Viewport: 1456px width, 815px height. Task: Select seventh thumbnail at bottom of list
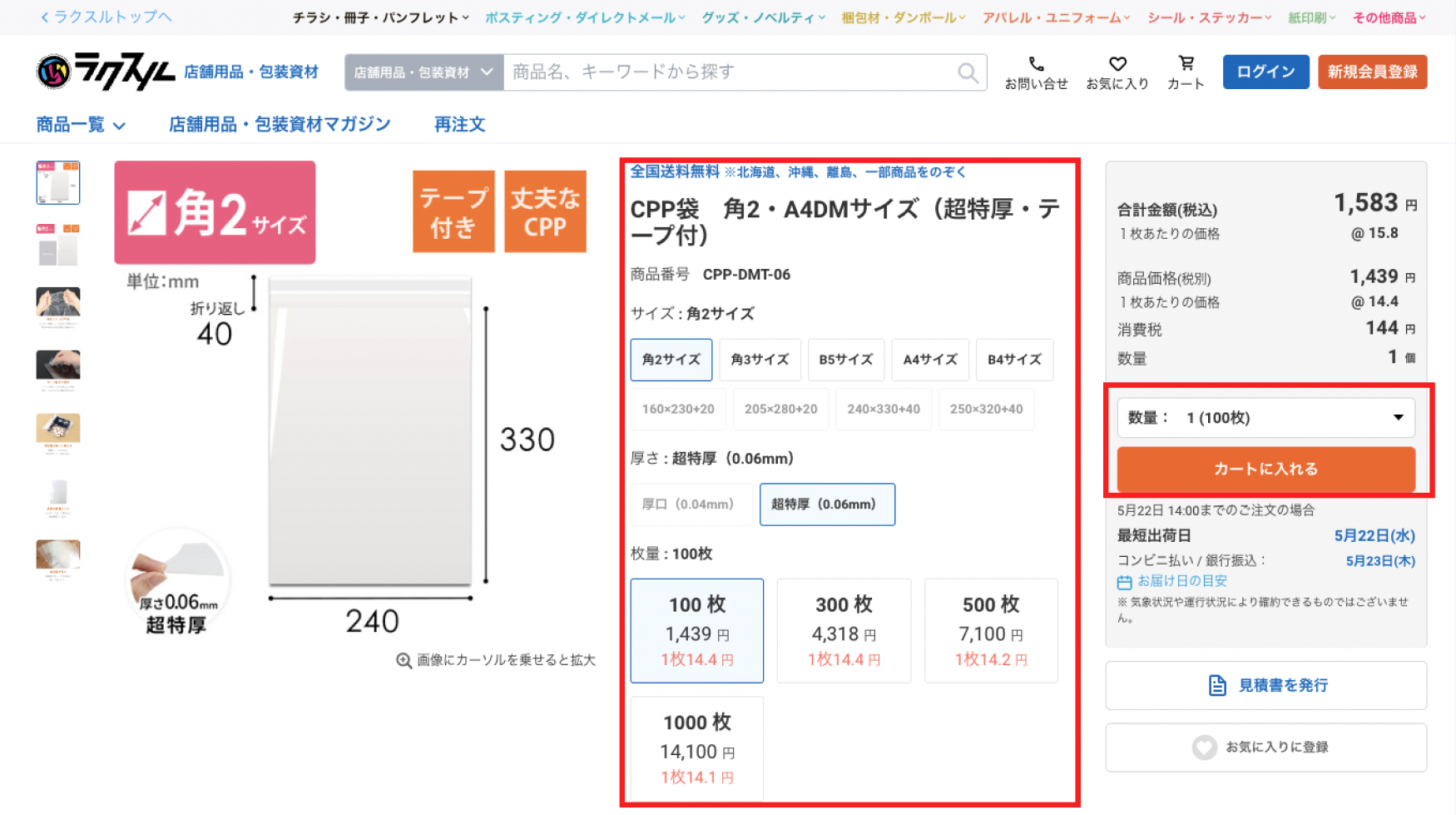(x=58, y=561)
